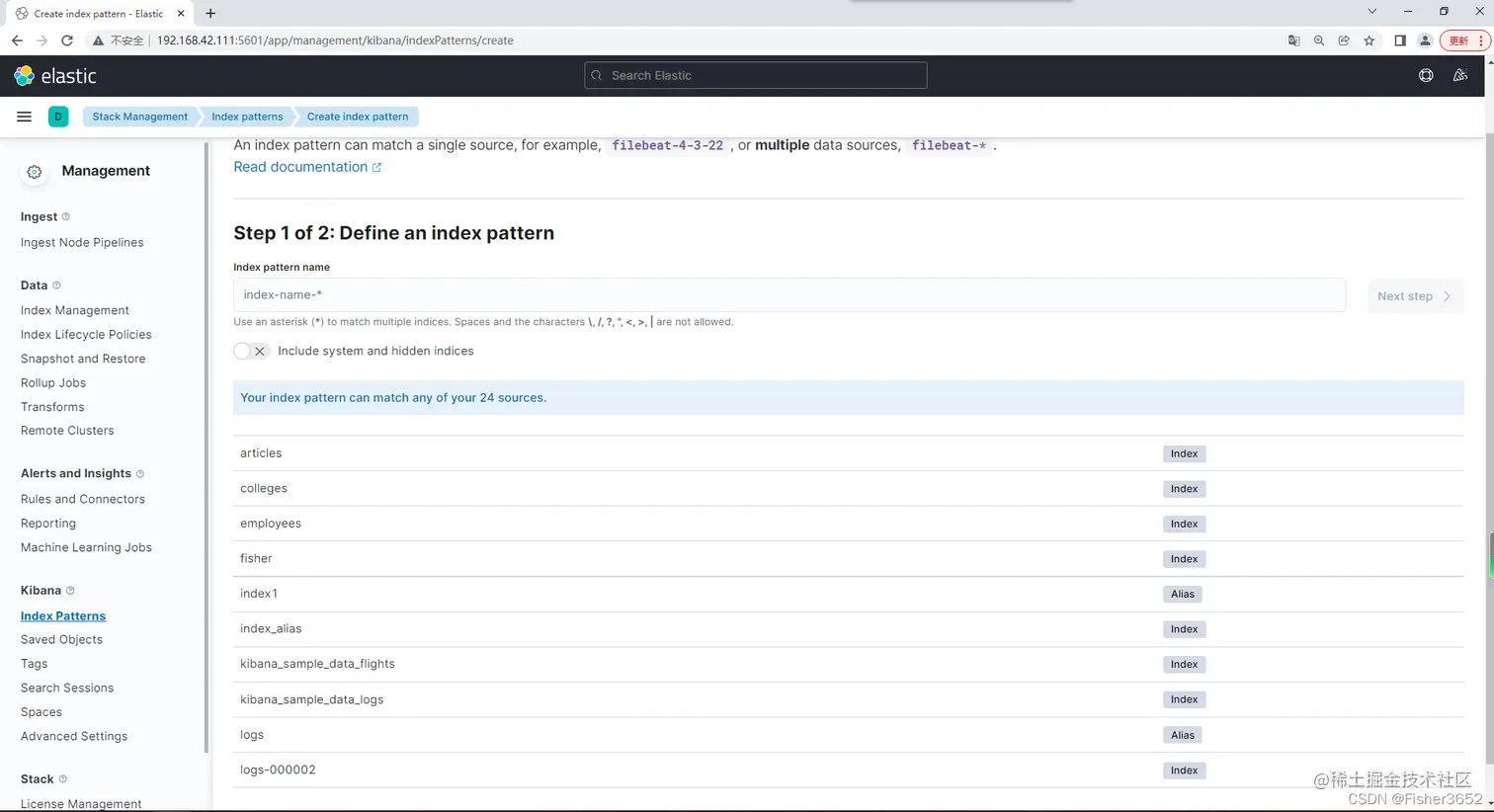
Task: Click the index1 alias row
Action: (x=849, y=594)
